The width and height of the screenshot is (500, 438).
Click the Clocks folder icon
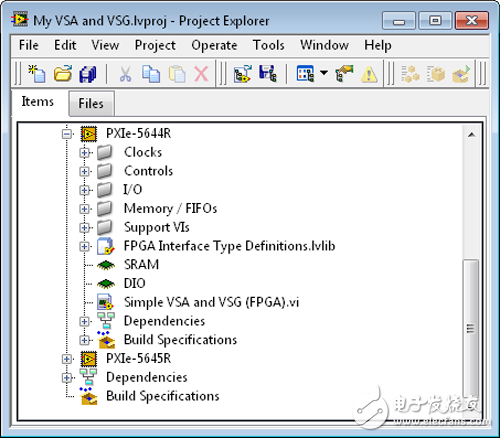[105, 152]
